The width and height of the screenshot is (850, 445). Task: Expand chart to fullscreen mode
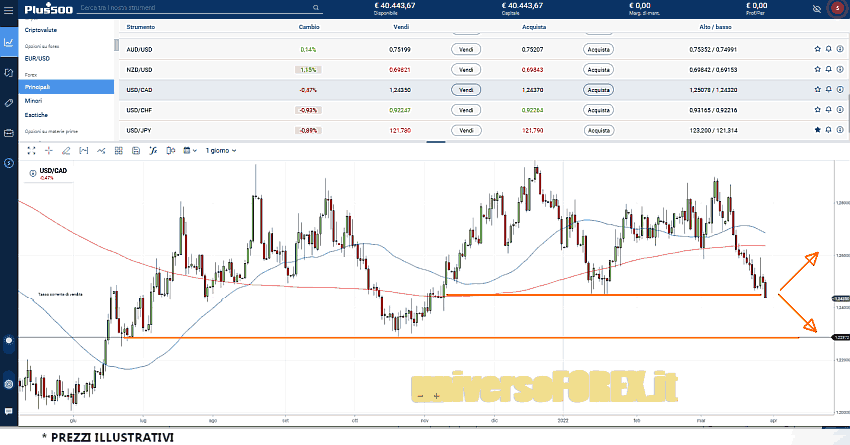pos(32,150)
